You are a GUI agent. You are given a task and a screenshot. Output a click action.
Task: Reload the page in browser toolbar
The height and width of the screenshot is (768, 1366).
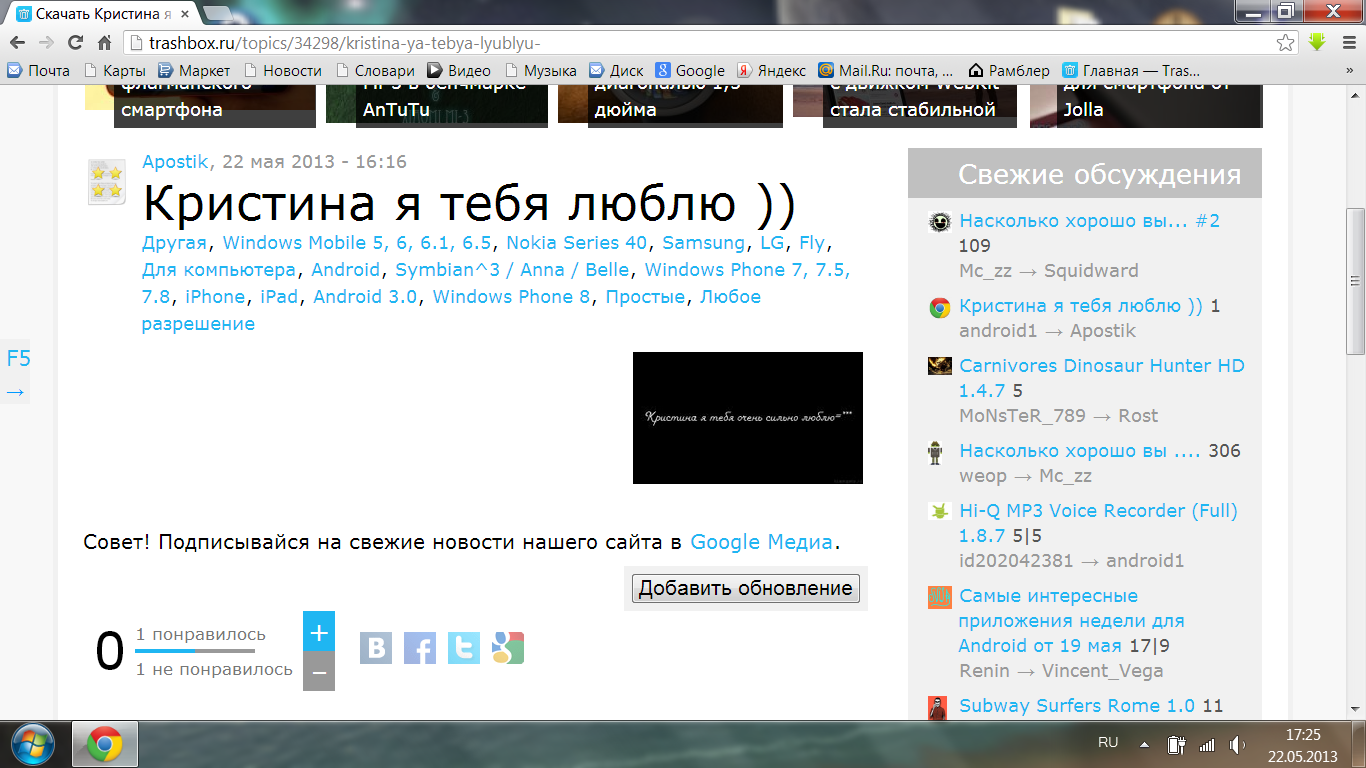click(x=75, y=43)
